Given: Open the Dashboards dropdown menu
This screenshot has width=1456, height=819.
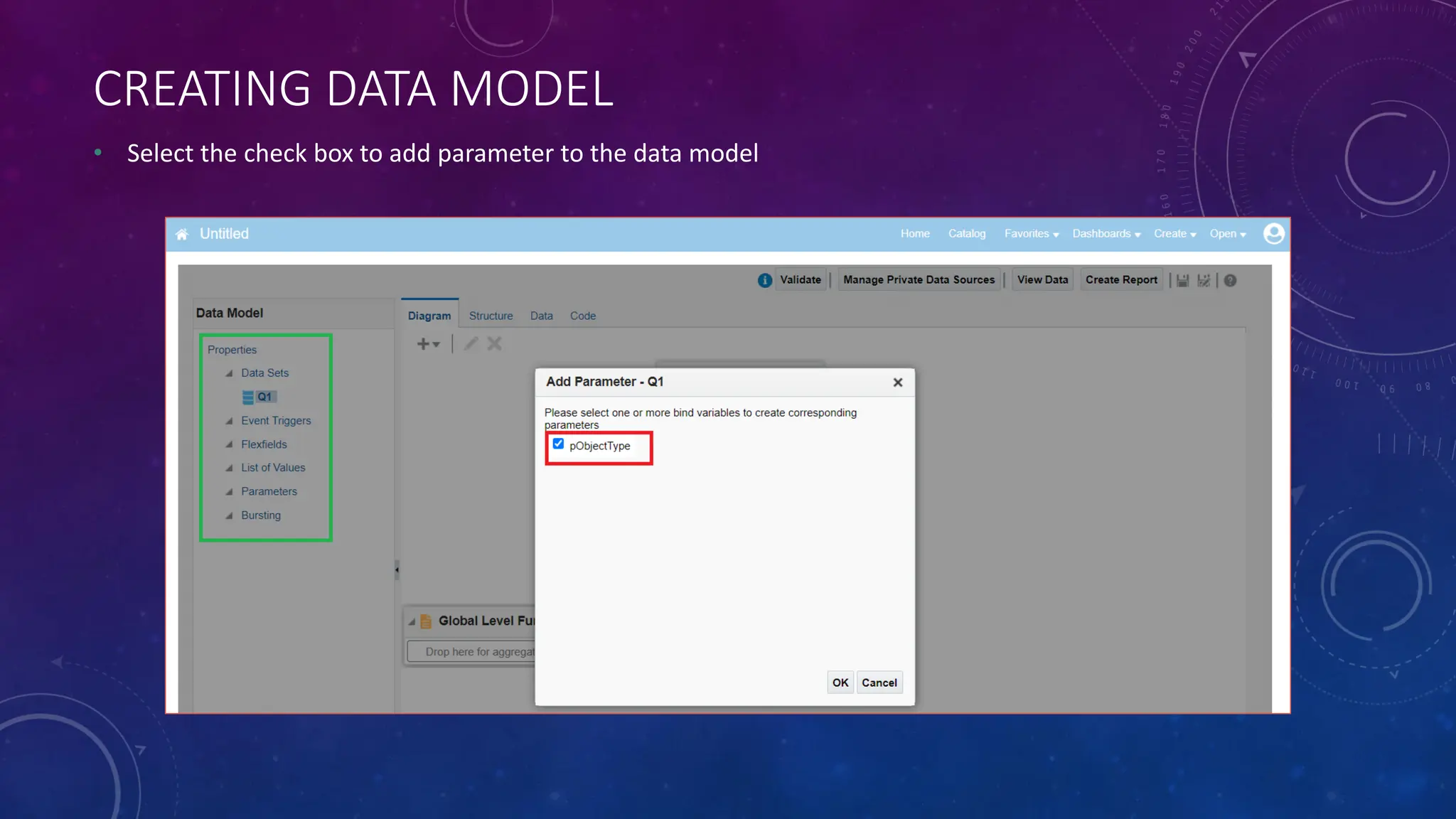Looking at the screenshot, I should pos(1106,234).
